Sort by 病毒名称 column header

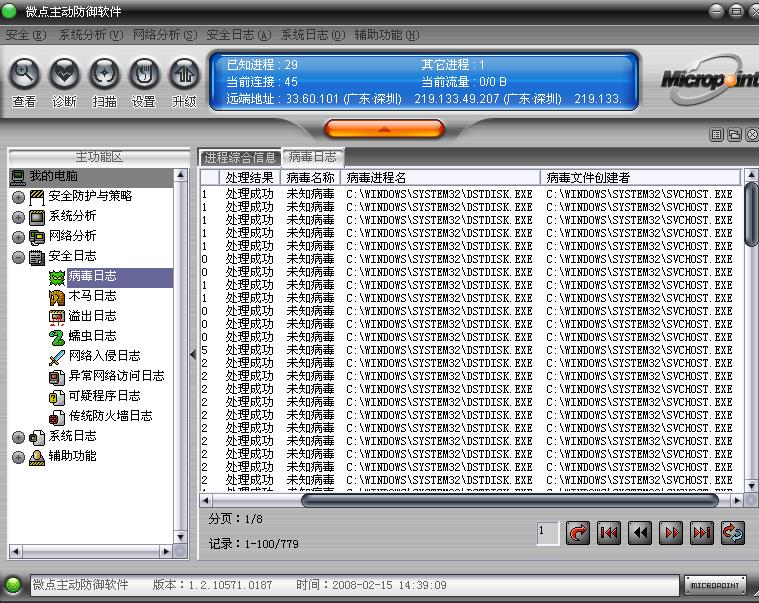pos(310,177)
